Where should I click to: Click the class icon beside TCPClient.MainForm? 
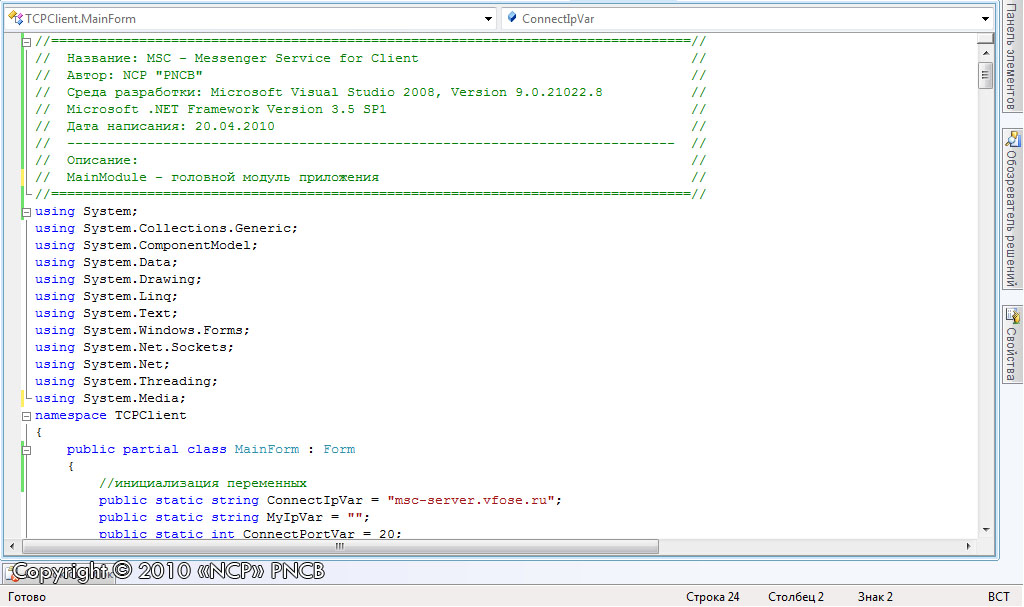click(16, 18)
